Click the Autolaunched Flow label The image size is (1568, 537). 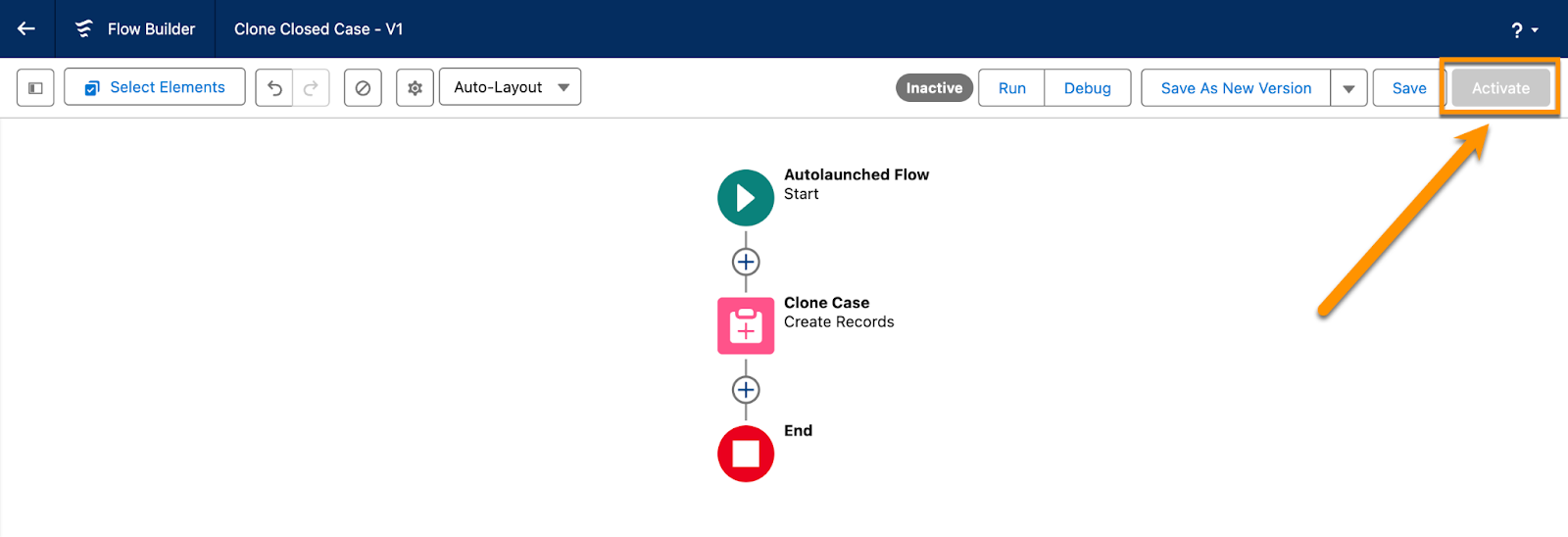pyautogui.click(x=857, y=174)
